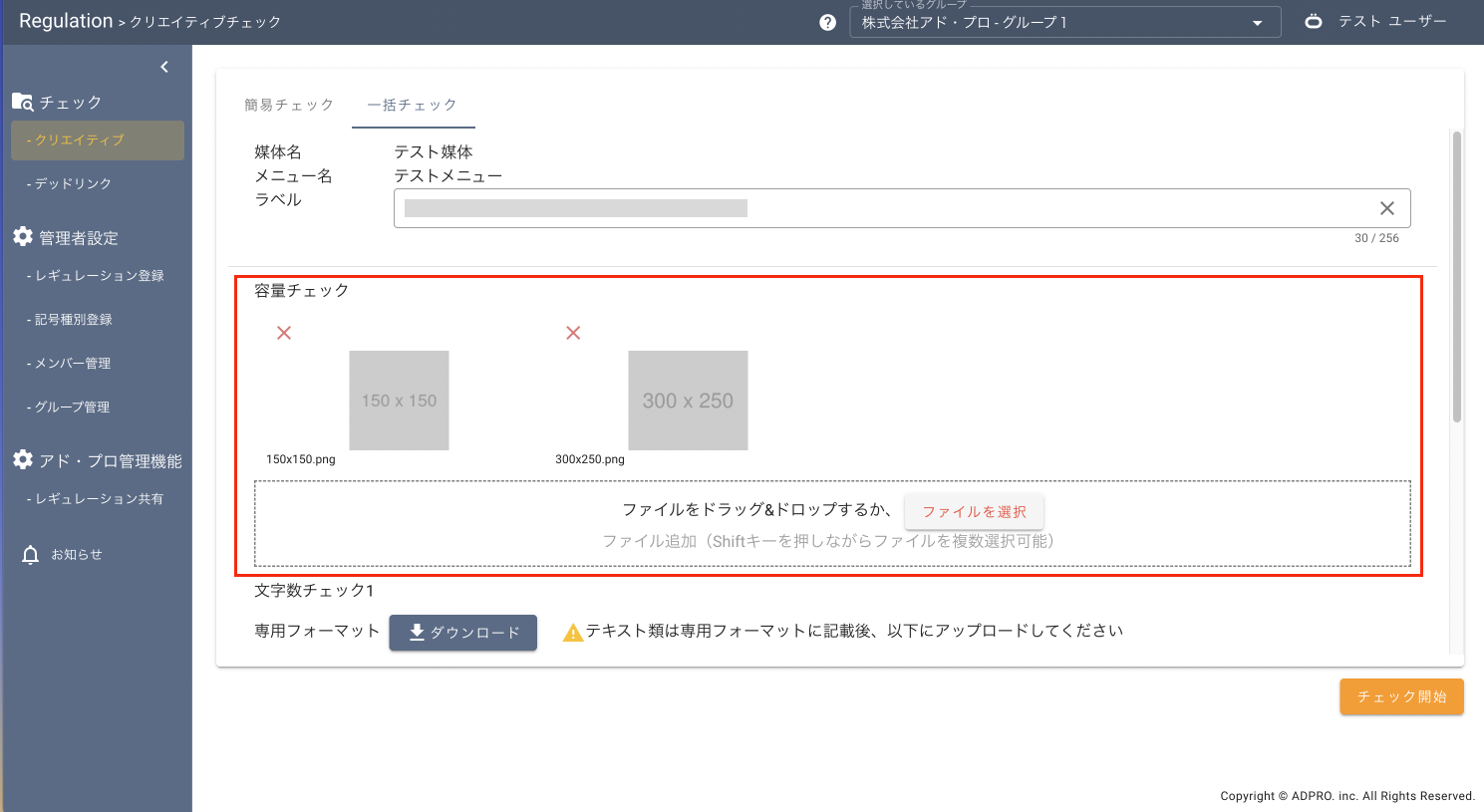Image resolution: width=1484 pixels, height=812 pixels.
Task: Click the user account icon
Action: pyautogui.click(x=1314, y=21)
